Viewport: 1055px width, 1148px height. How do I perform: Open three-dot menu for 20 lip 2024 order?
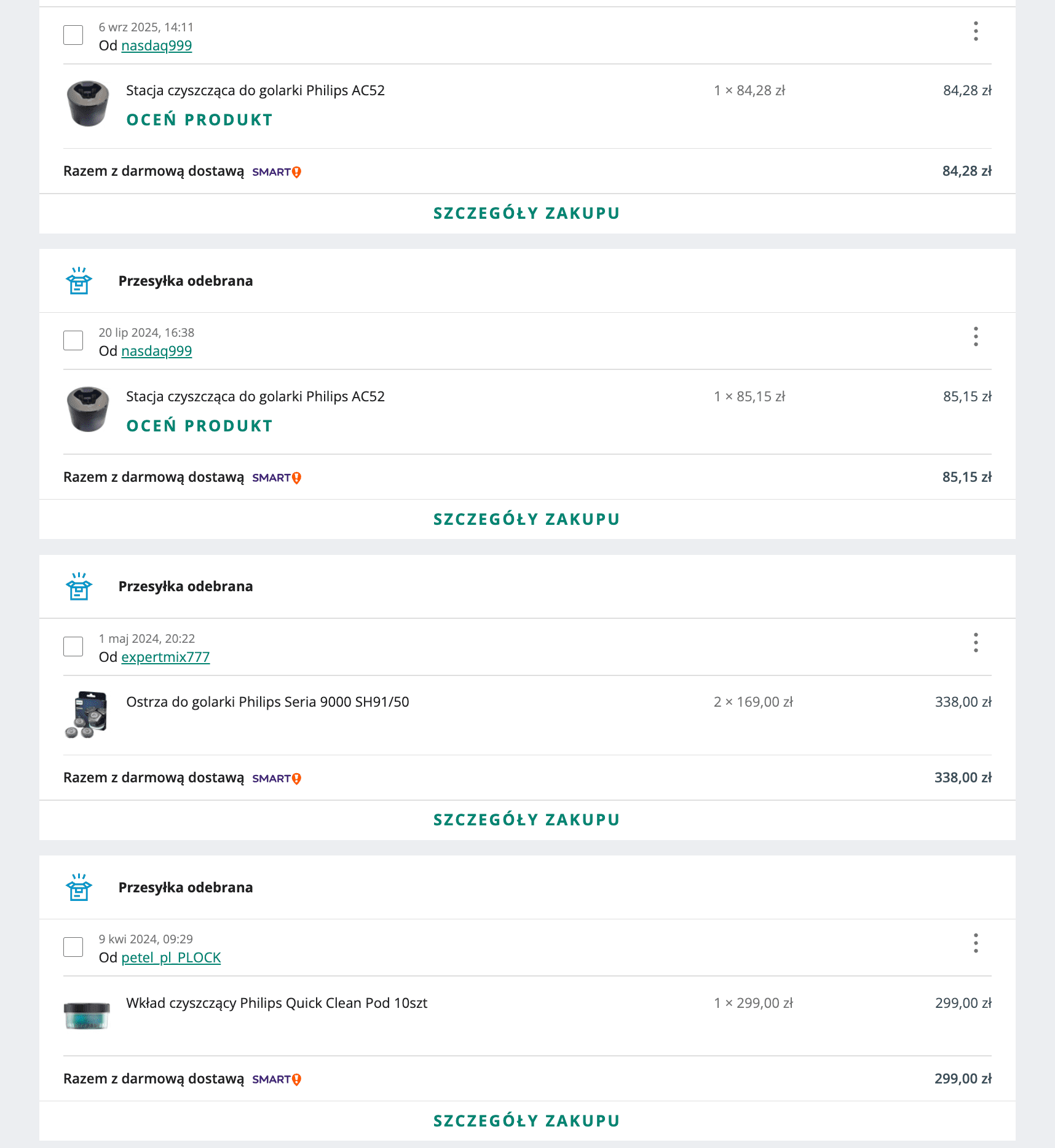[x=976, y=337]
